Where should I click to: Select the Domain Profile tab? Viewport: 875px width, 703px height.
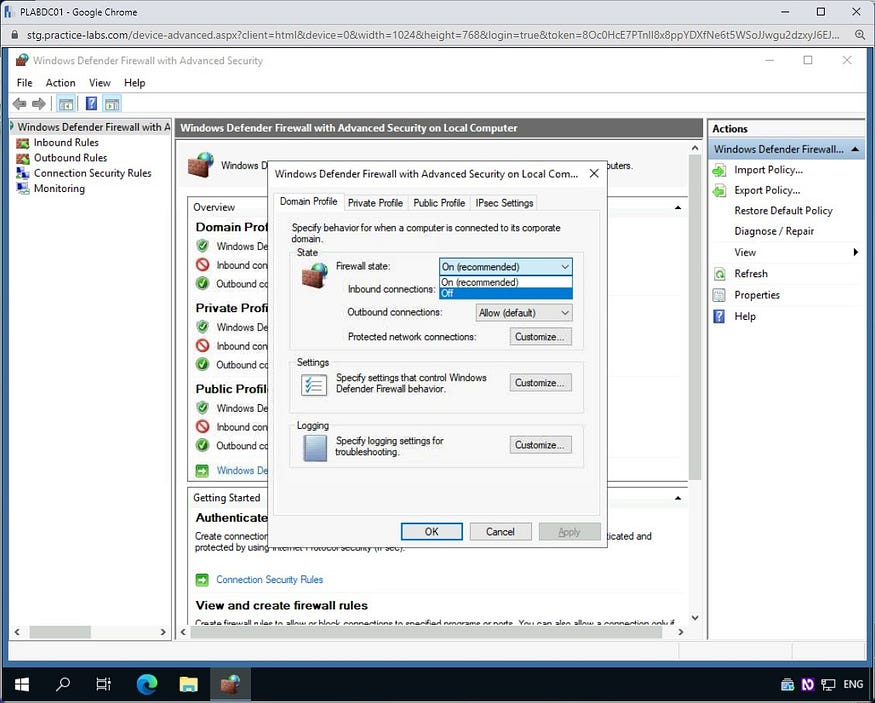point(309,201)
